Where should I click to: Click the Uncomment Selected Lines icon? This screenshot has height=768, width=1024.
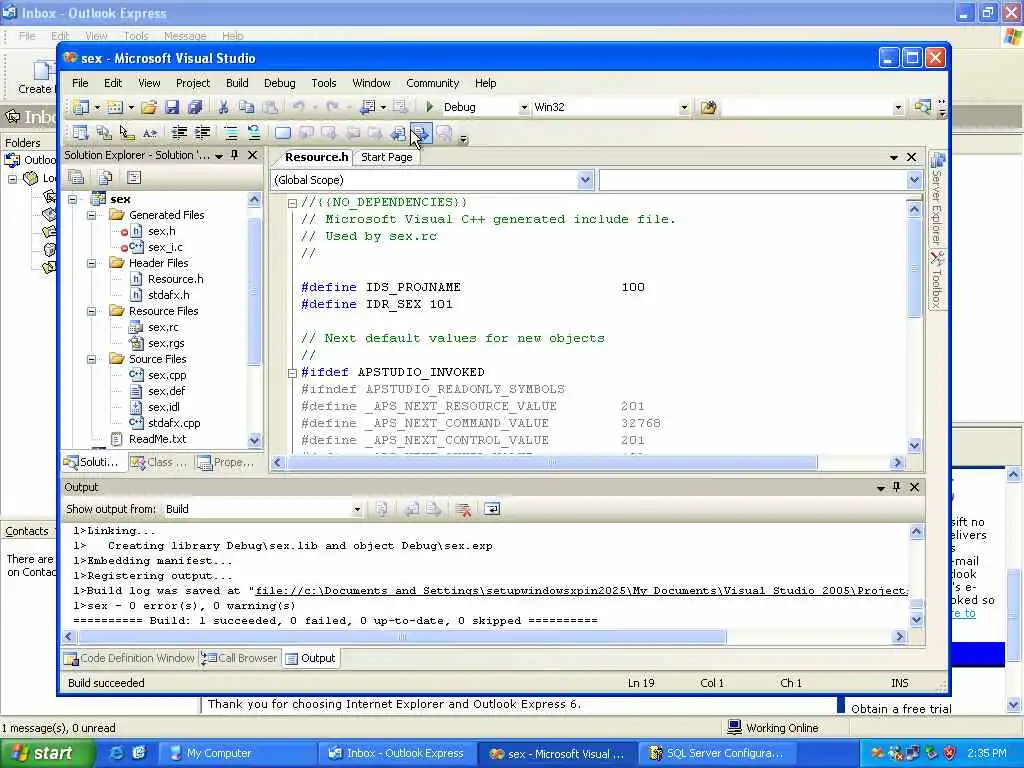point(254,133)
